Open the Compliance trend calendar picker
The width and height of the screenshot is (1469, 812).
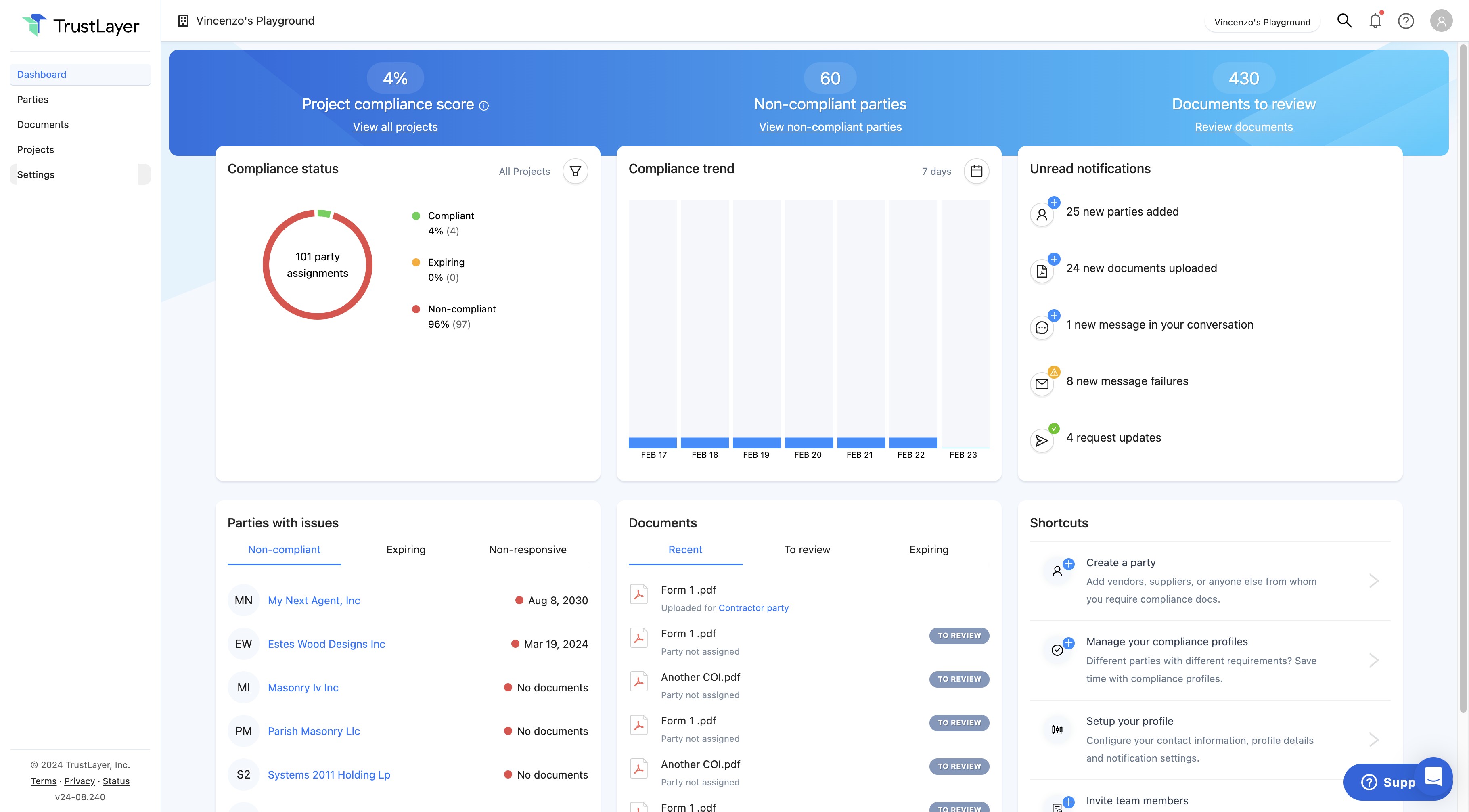point(976,171)
